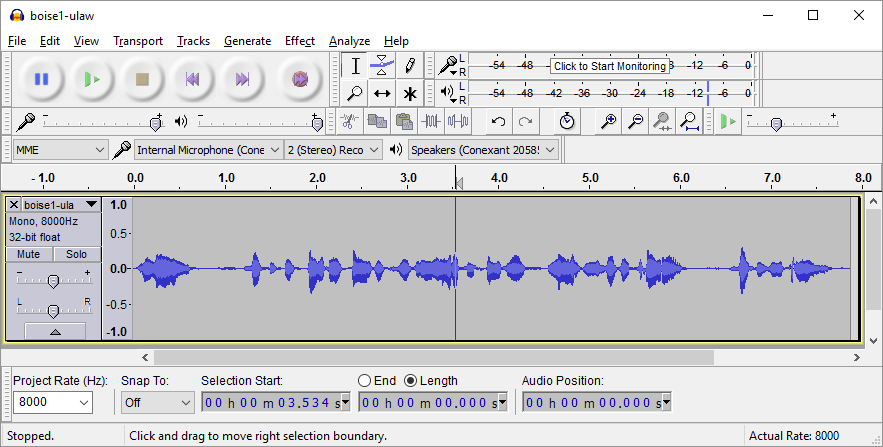Click the Zoom Out magnifier
This screenshot has height=447, width=883.
(635, 121)
